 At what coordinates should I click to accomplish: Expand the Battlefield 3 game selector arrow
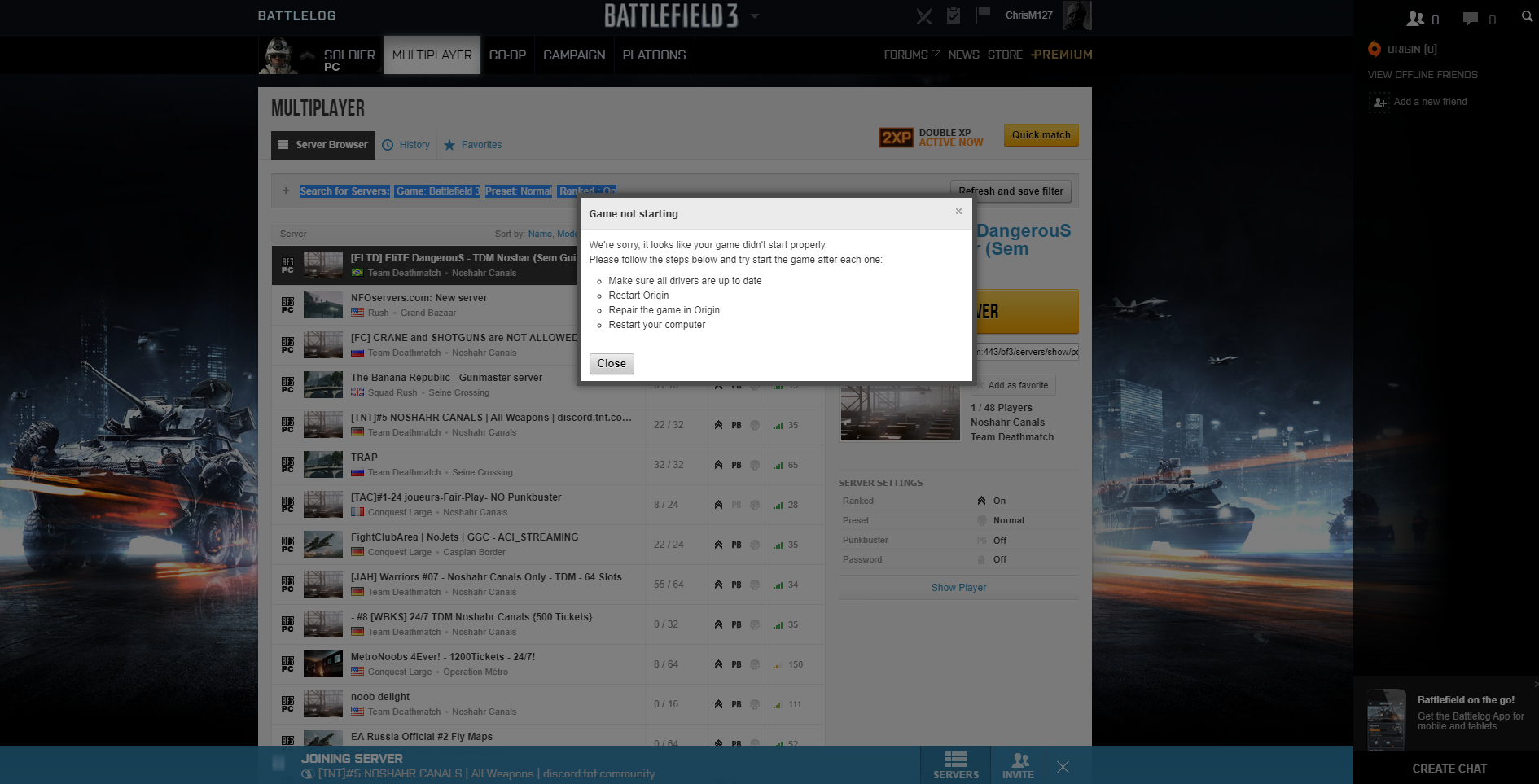pyautogui.click(x=755, y=15)
